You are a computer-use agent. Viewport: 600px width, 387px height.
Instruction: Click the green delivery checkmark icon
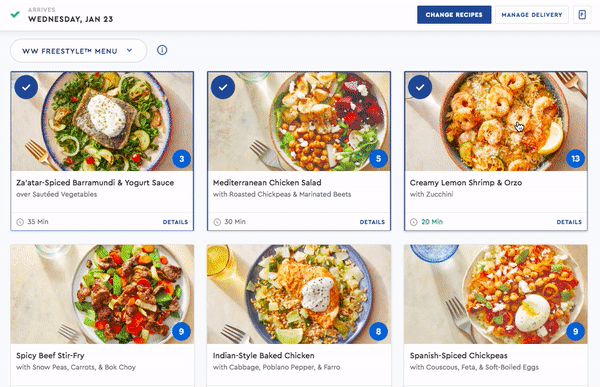(15, 15)
